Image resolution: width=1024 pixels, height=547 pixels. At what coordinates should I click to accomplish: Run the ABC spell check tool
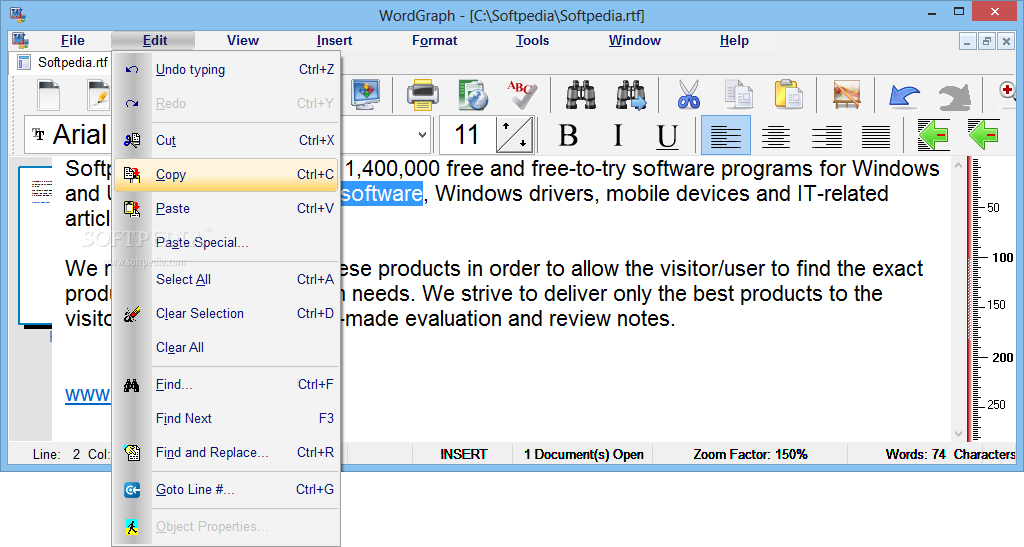(522, 95)
